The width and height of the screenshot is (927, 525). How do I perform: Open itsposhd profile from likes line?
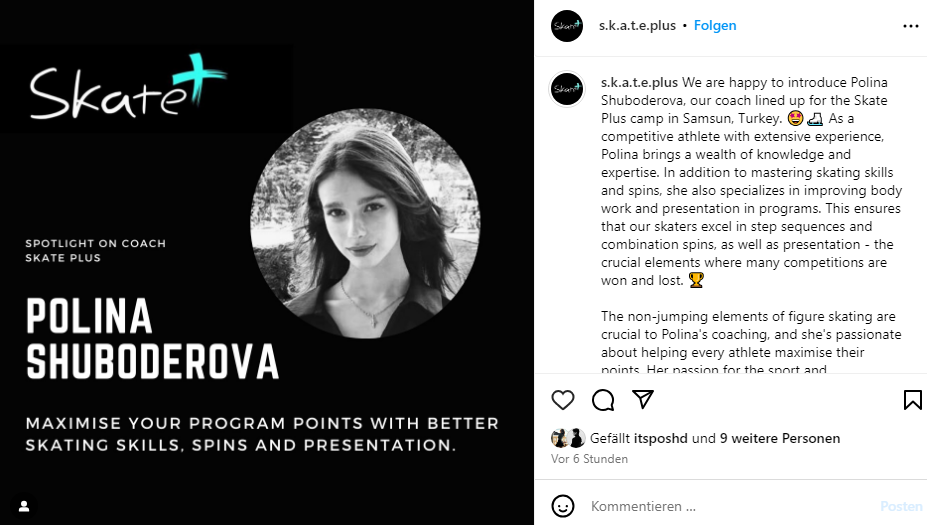tap(665, 438)
